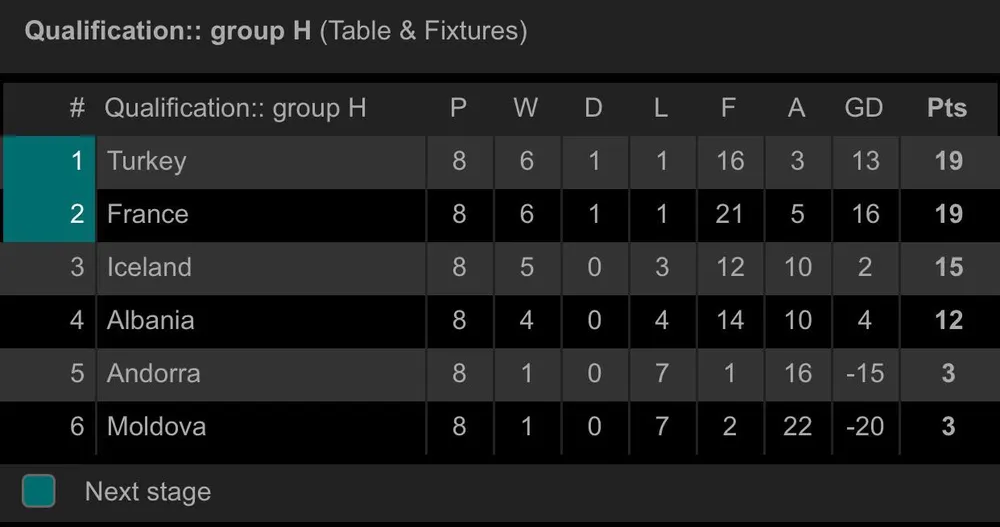Viewport: 1000px width, 527px height.
Task: Click the A goals-against column header
Action: coord(796,108)
